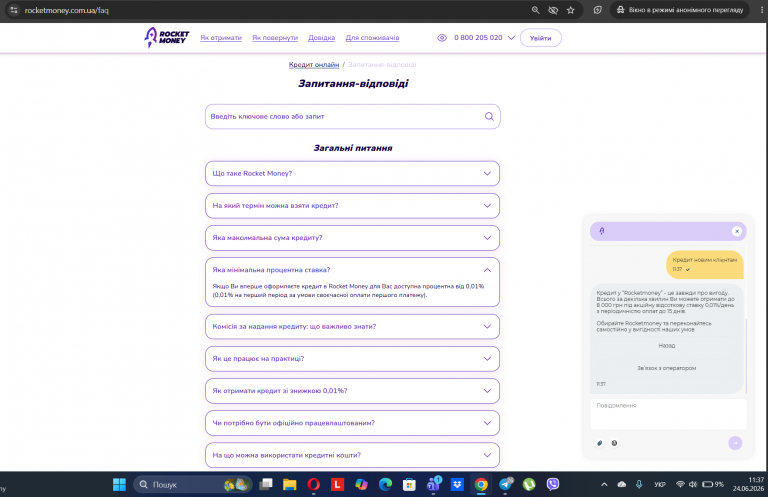Click the volume speaker tray icon
The image size is (768, 497).
[x=693, y=484]
